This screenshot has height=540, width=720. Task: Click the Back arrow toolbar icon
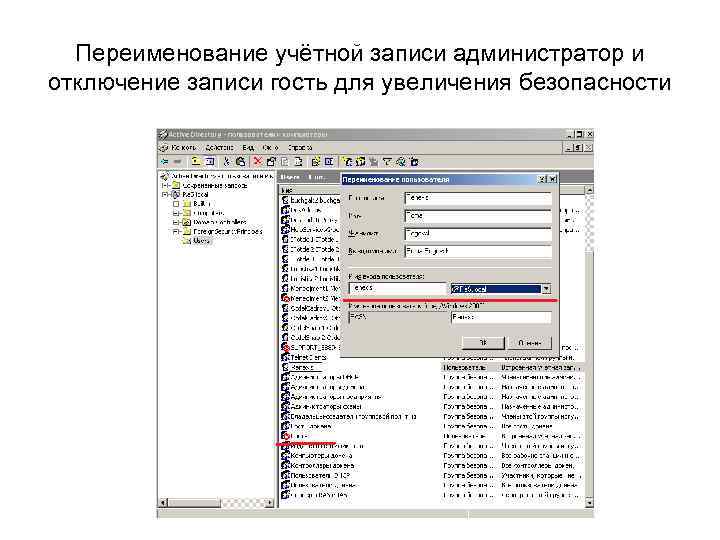click(164, 162)
